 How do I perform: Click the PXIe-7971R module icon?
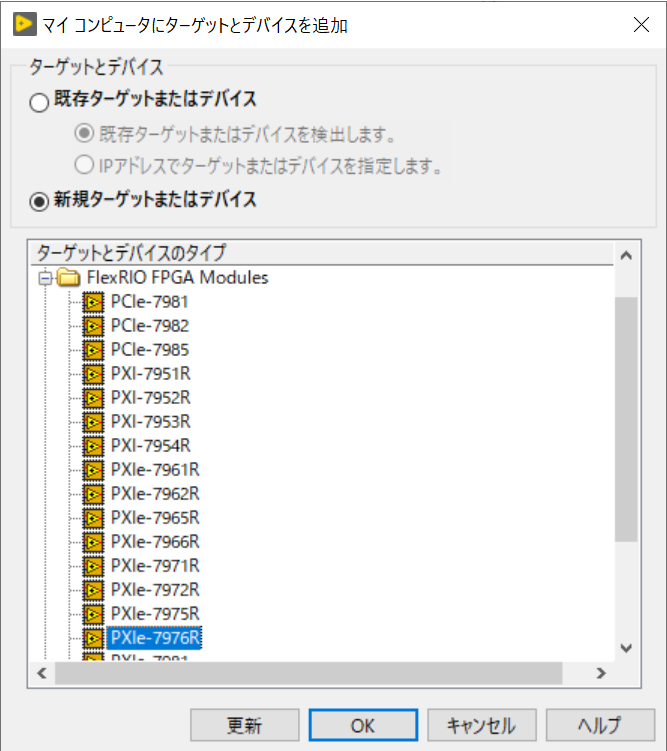tap(93, 566)
